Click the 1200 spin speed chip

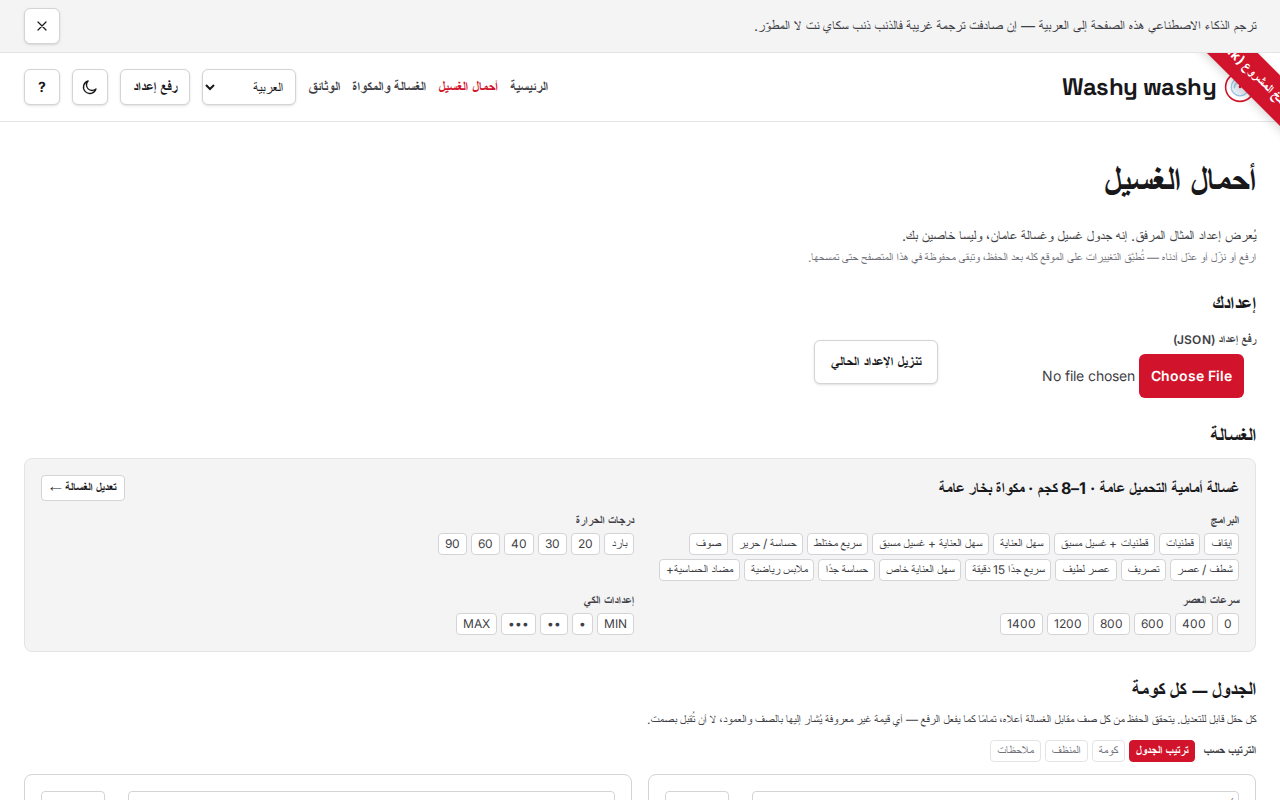[1068, 624]
